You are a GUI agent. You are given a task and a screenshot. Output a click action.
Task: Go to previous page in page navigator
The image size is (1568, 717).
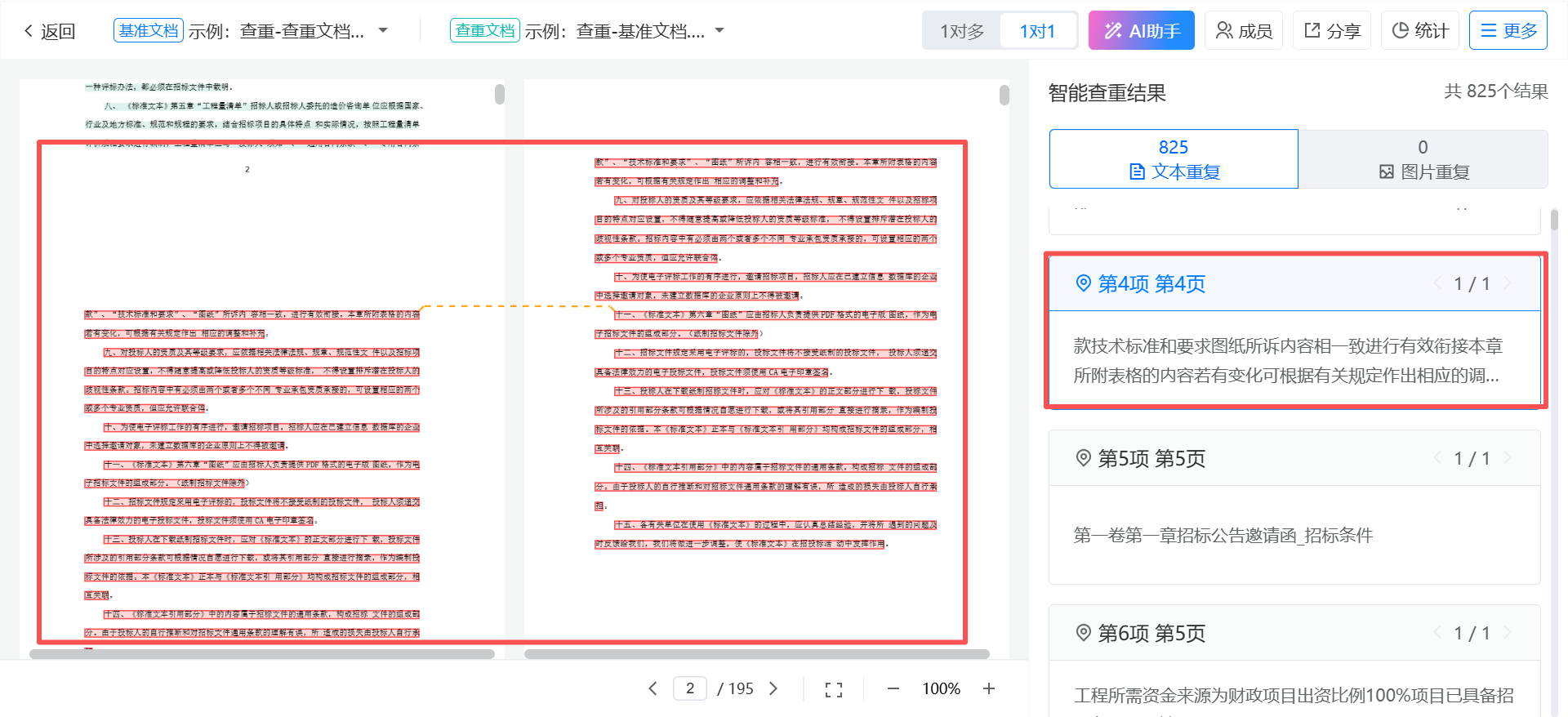point(653,688)
